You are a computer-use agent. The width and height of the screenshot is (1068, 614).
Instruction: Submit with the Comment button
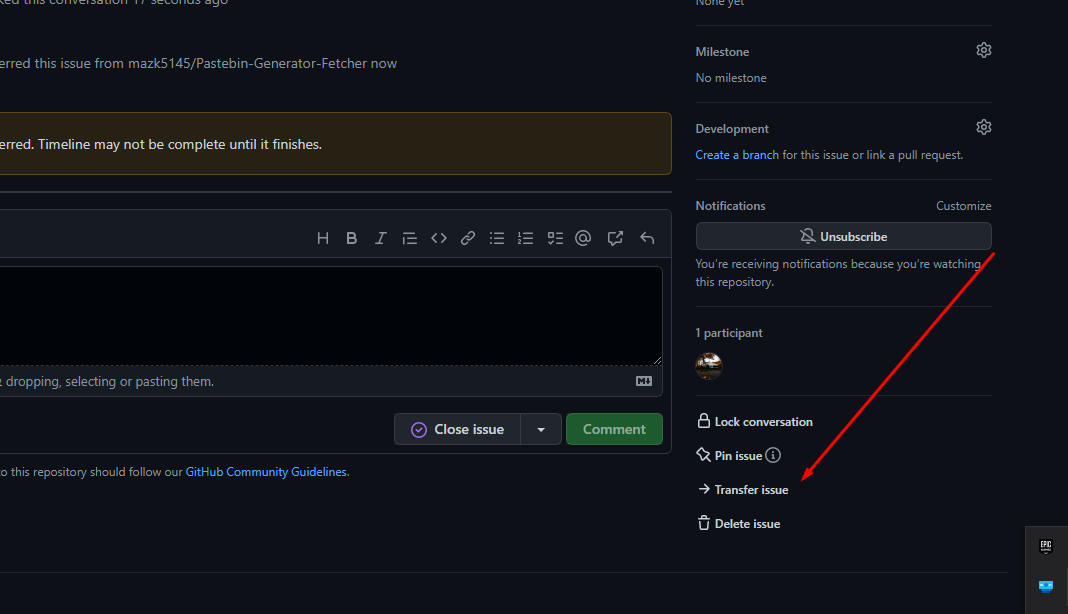(x=614, y=429)
